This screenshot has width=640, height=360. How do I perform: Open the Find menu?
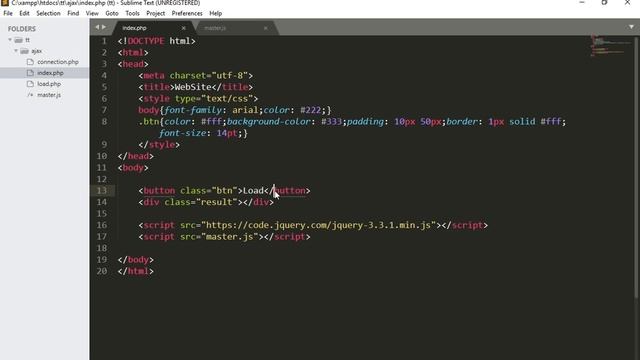[x=73, y=13]
